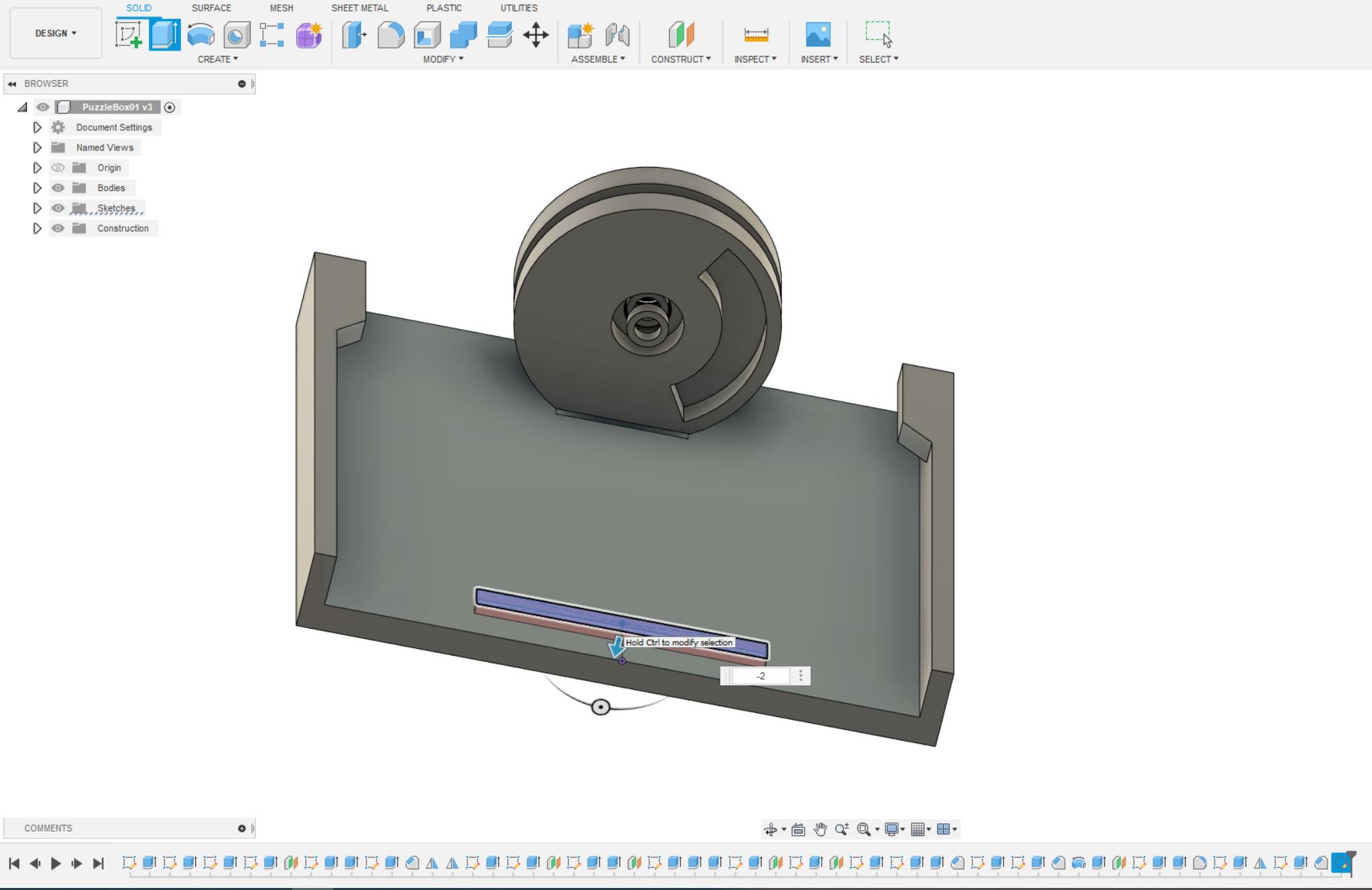Click the extrude distance field showing -2
This screenshot has height=890, width=1372.
tap(761, 676)
